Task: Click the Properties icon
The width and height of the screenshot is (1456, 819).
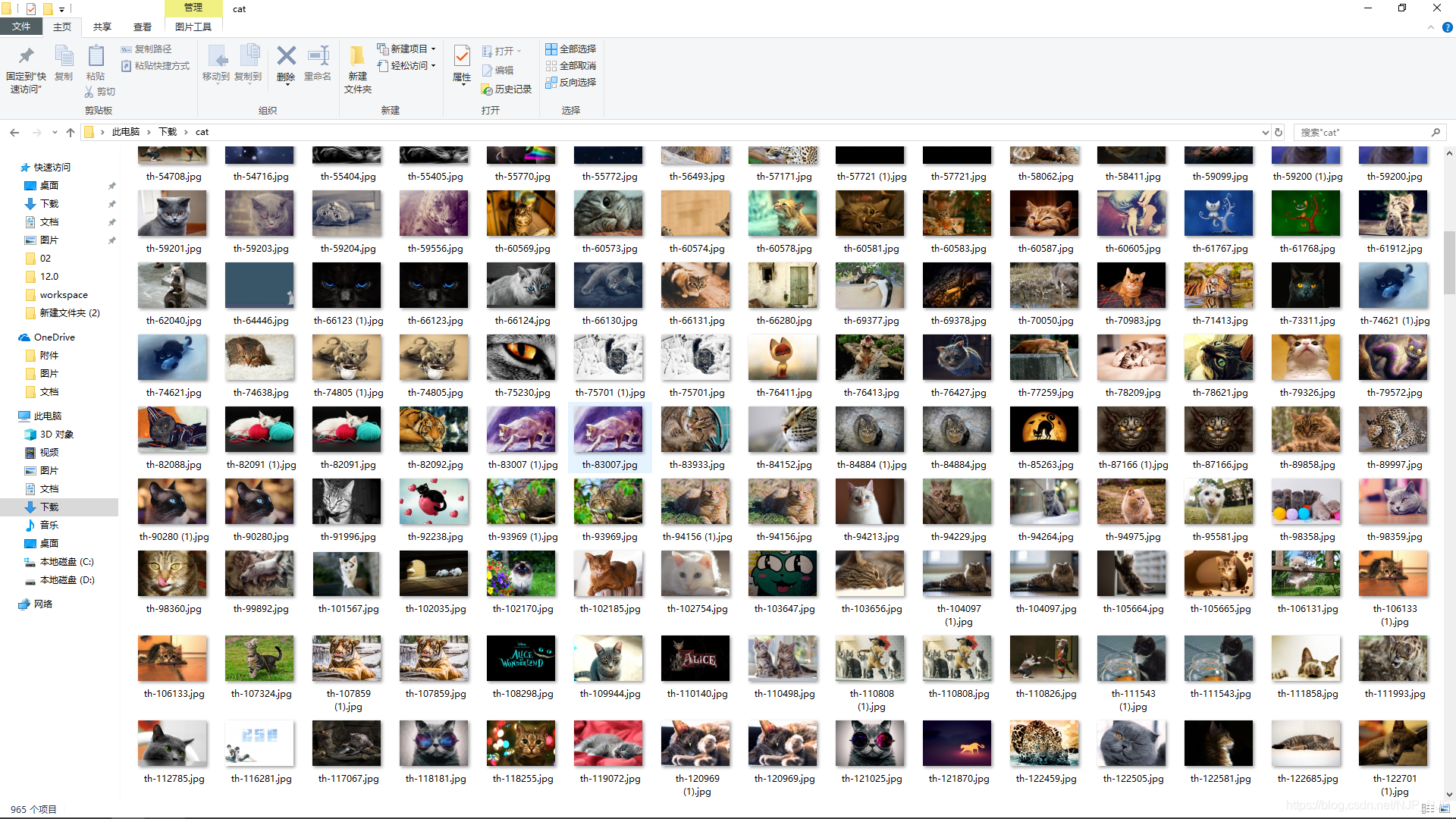Action: (x=462, y=55)
